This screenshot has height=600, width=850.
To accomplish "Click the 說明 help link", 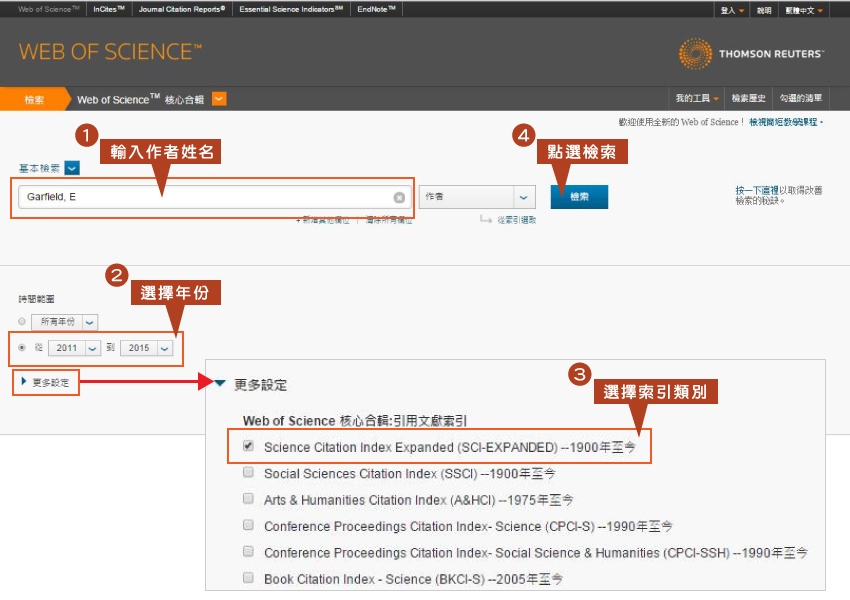I will pyautogui.click(x=764, y=10).
